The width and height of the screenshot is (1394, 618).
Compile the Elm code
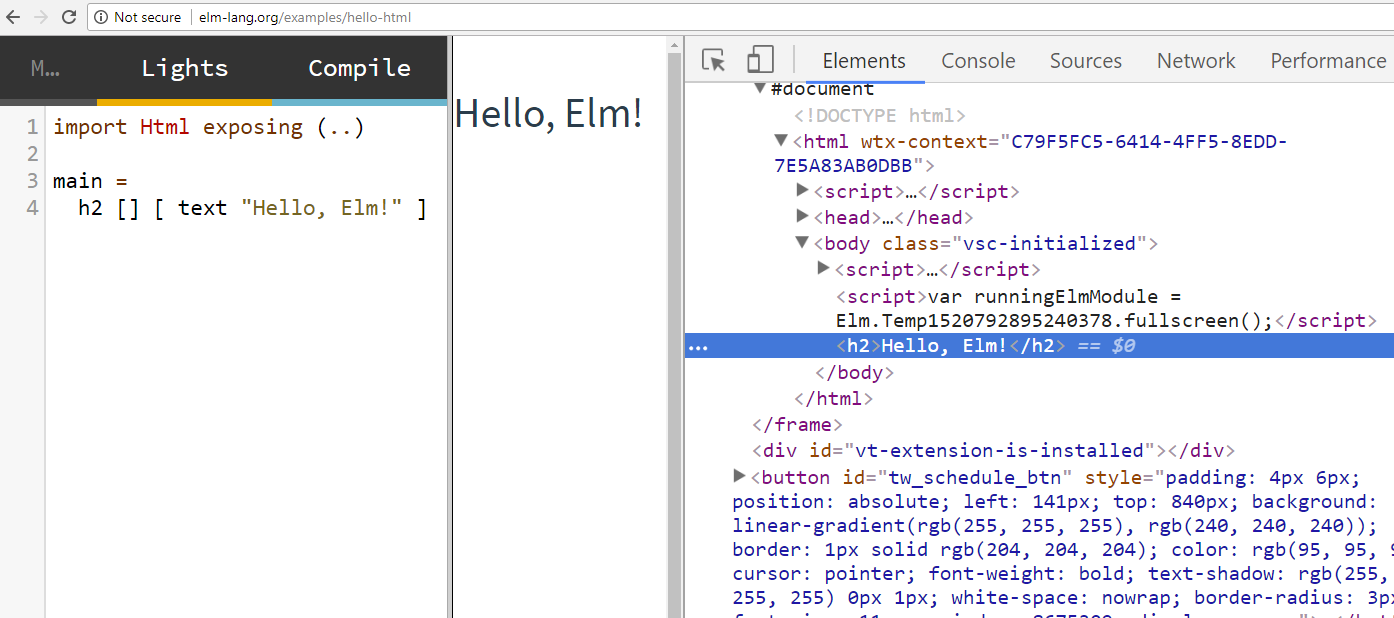(x=360, y=68)
